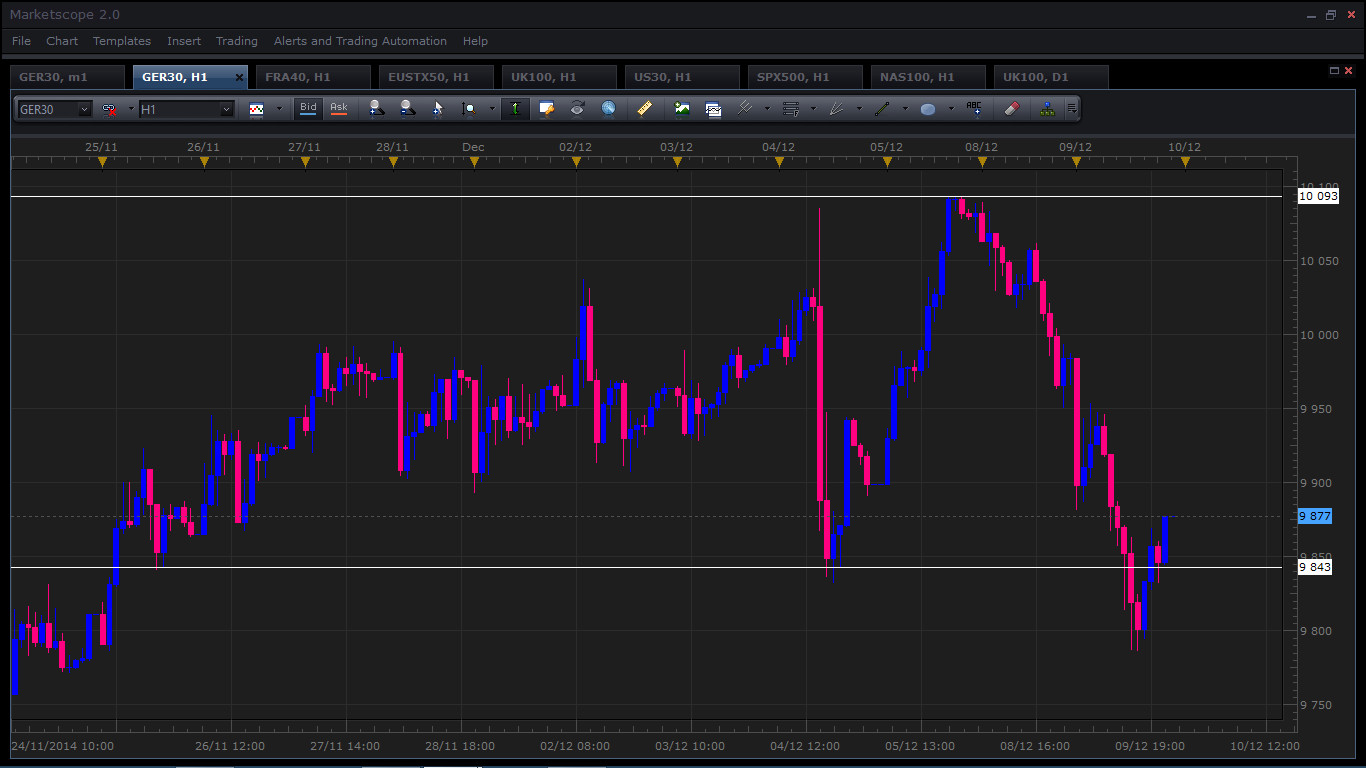Click the 08/12 day marker triangle
Image resolution: width=1366 pixels, height=768 pixels.
pos(982,162)
